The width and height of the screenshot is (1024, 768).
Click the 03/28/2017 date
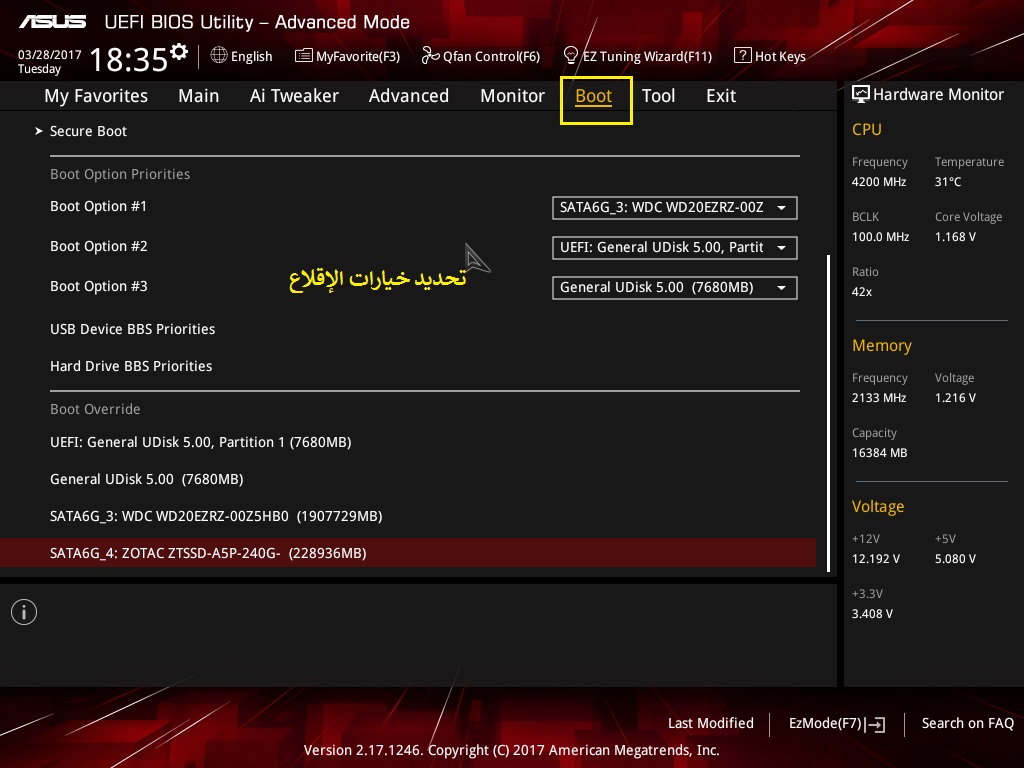50,55
